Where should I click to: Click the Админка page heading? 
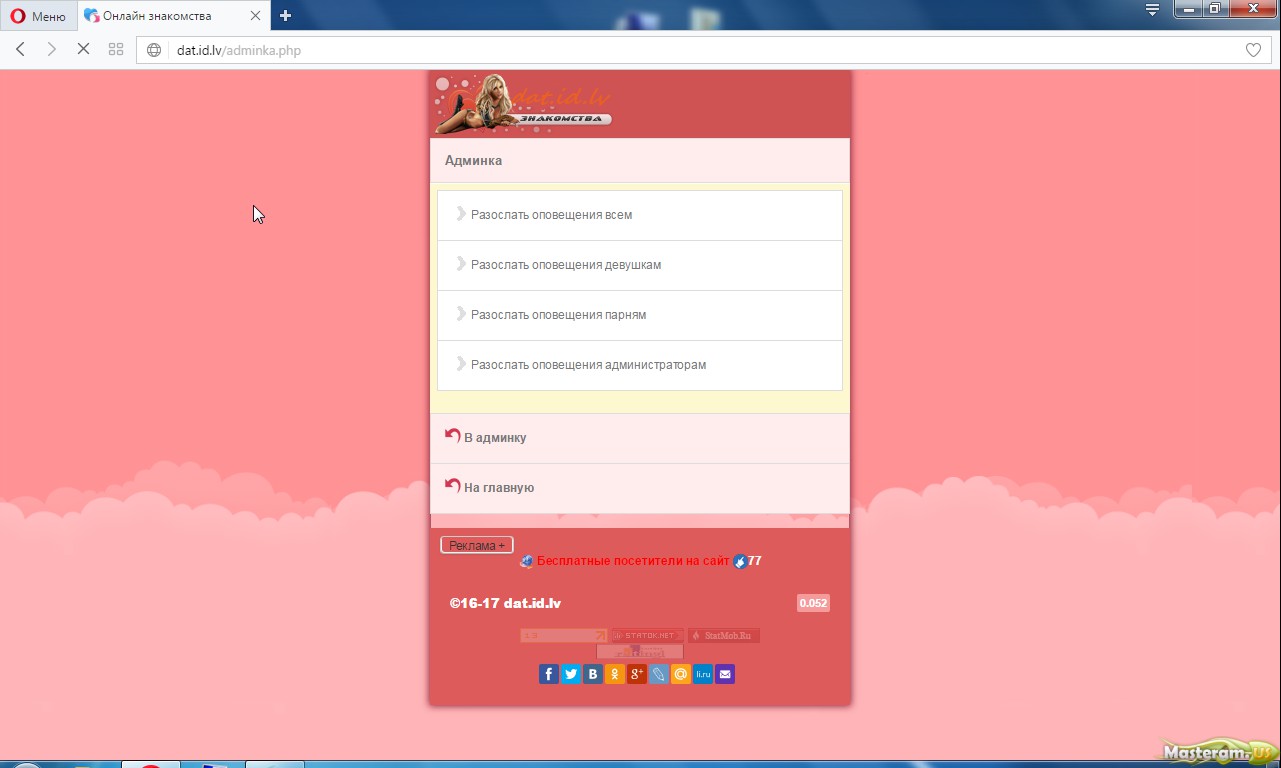[x=474, y=160]
